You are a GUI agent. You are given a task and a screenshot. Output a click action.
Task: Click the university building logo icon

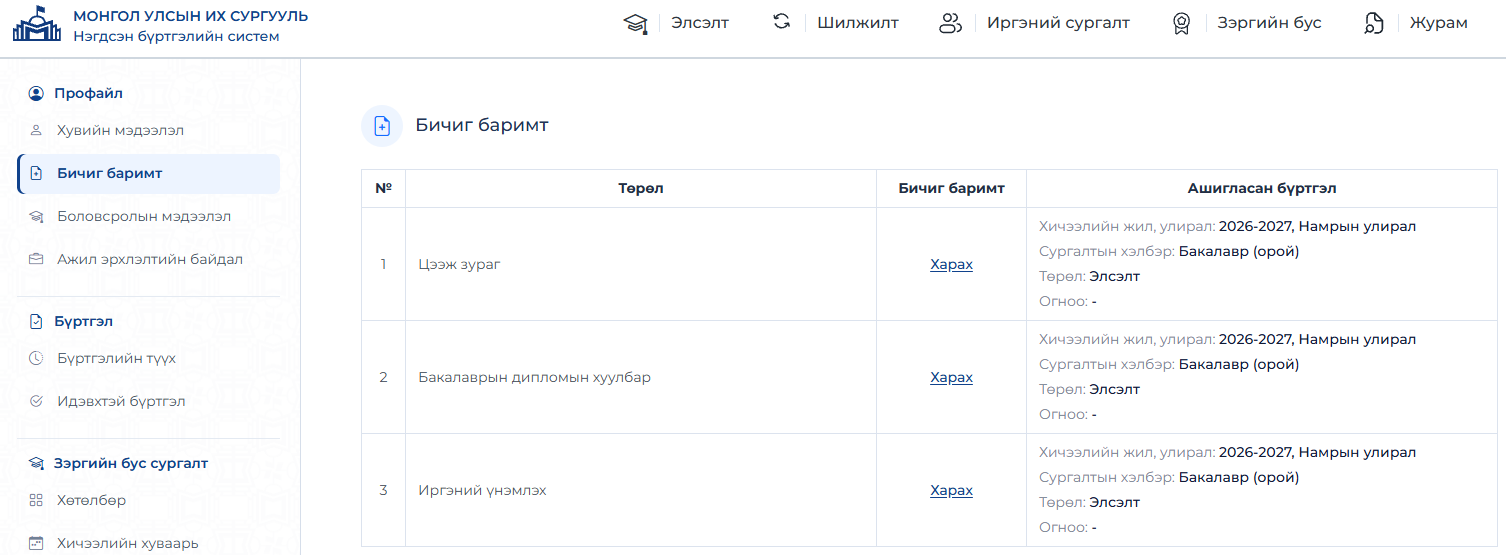point(37,24)
